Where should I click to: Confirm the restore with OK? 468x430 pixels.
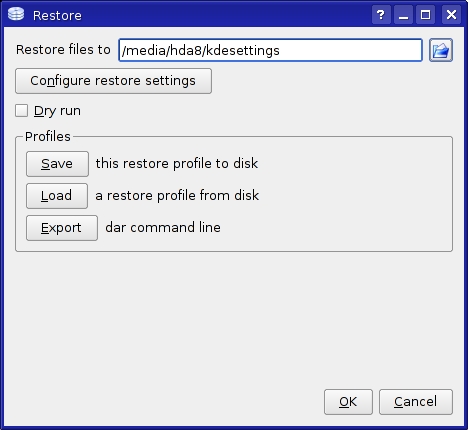click(348, 402)
